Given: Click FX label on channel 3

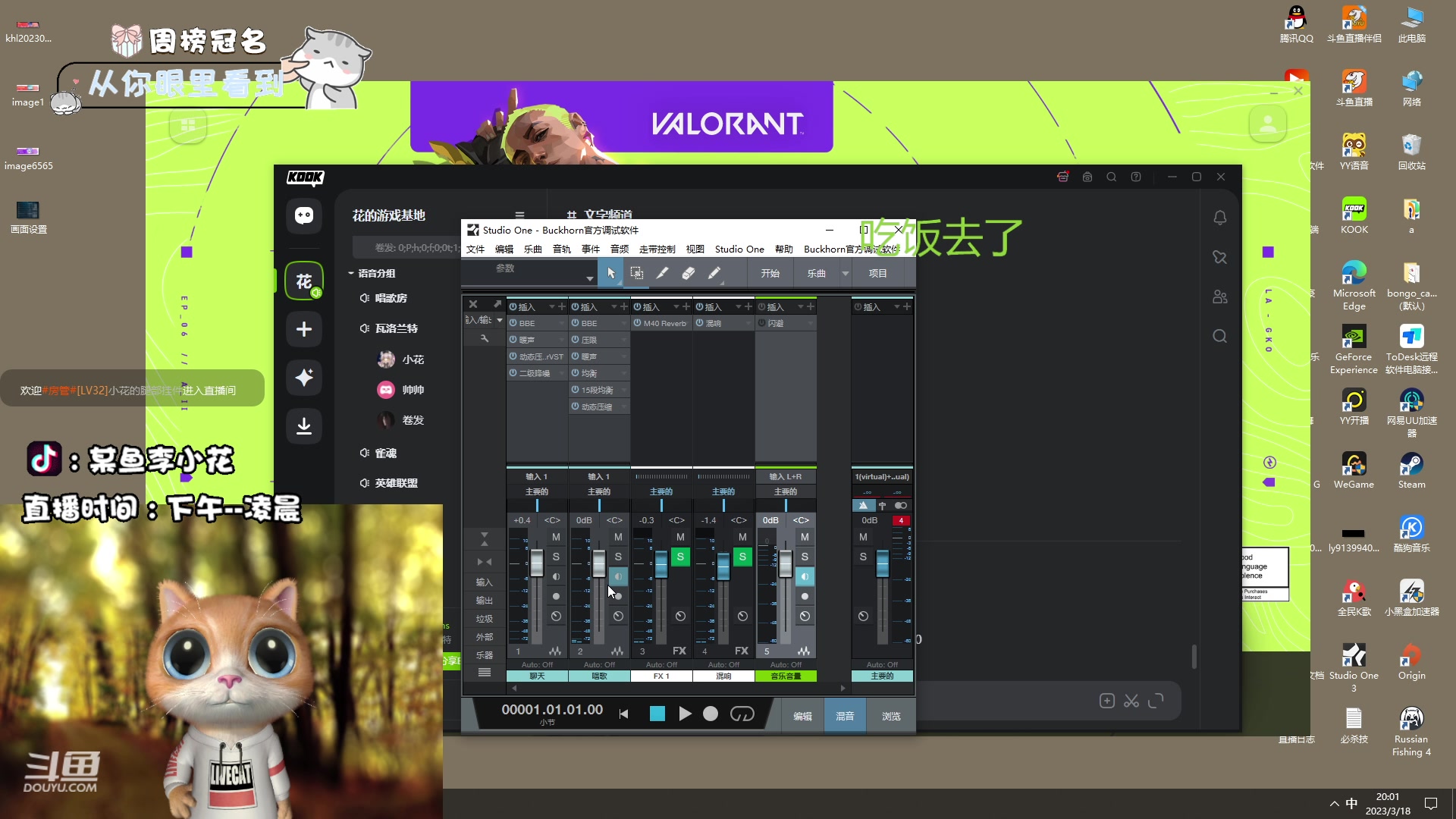Looking at the screenshot, I should point(679,651).
